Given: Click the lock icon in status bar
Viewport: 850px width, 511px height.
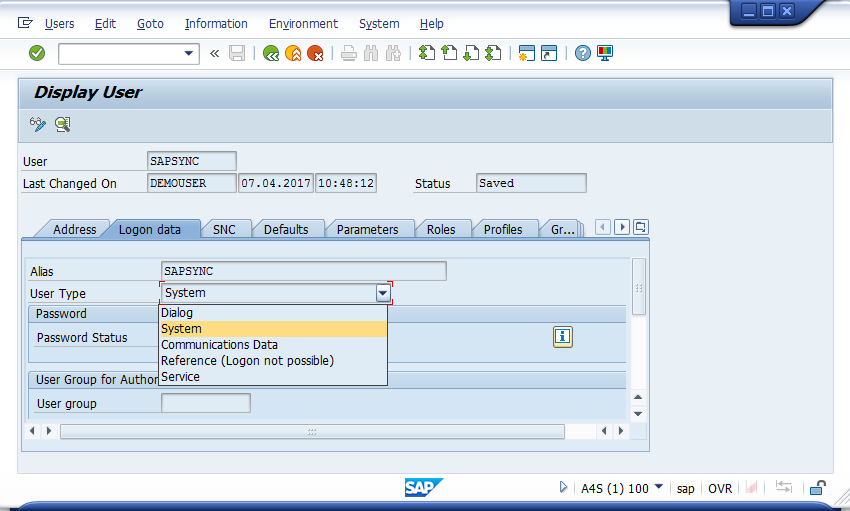Looking at the screenshot, I should click(x=817, y=488).
